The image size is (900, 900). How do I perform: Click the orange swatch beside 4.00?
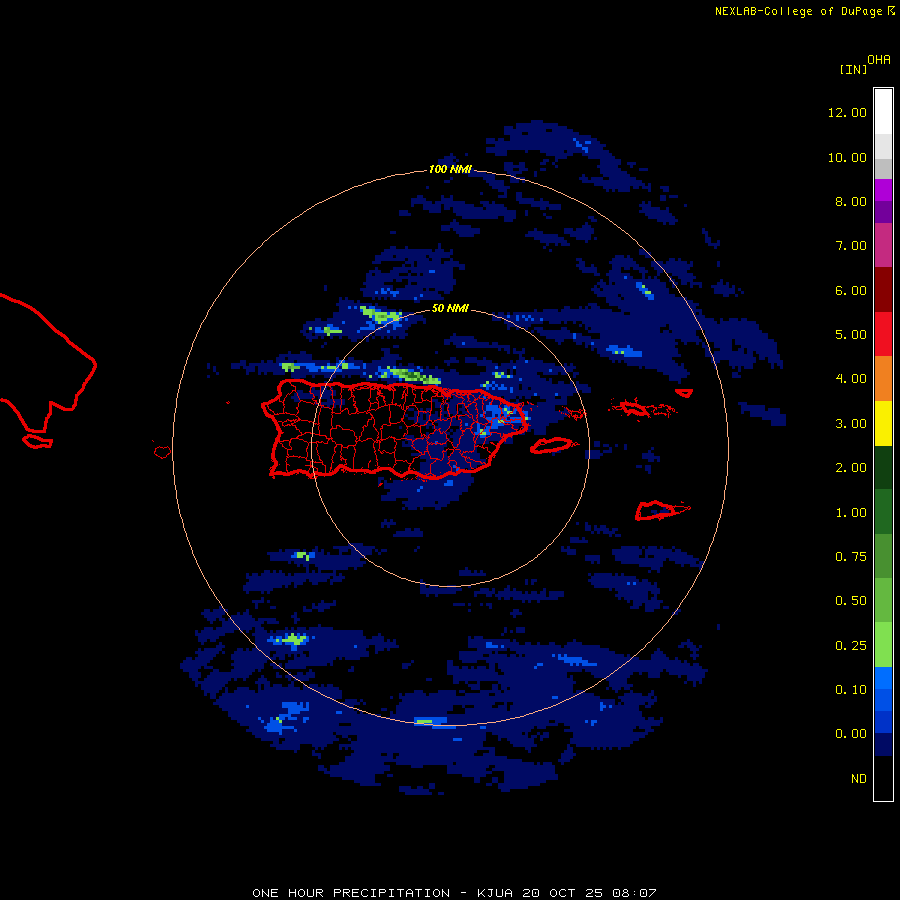[883, 378]
